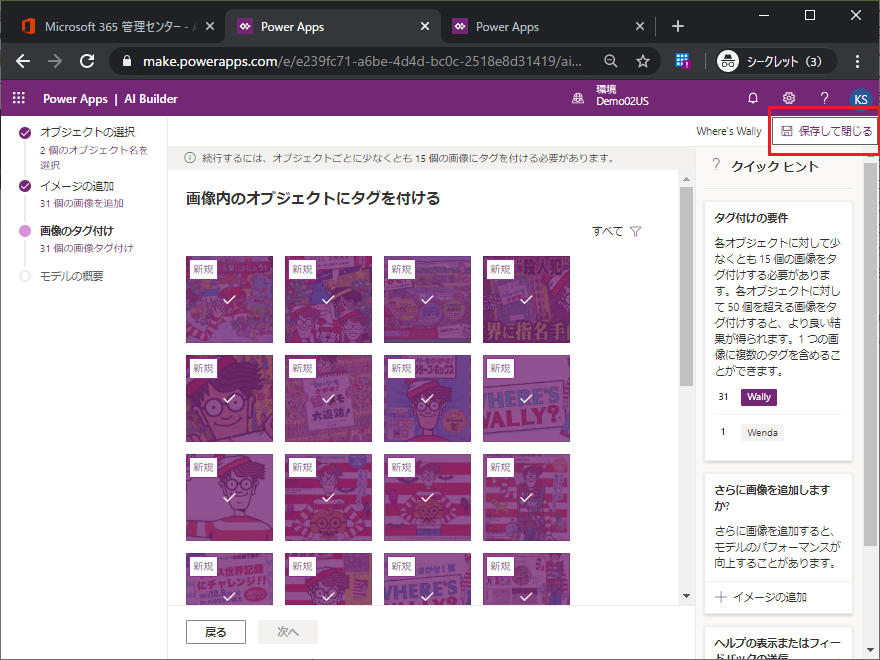Open the ボックス Wally thumbnail in second row
This screenshot has width=880, height=660.
tap(427, 398)
